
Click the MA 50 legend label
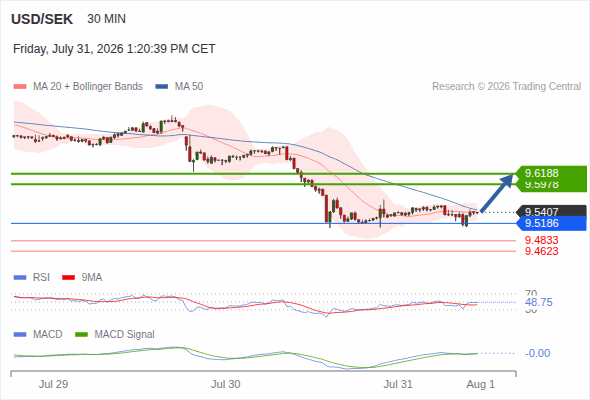tap(189, 87)
